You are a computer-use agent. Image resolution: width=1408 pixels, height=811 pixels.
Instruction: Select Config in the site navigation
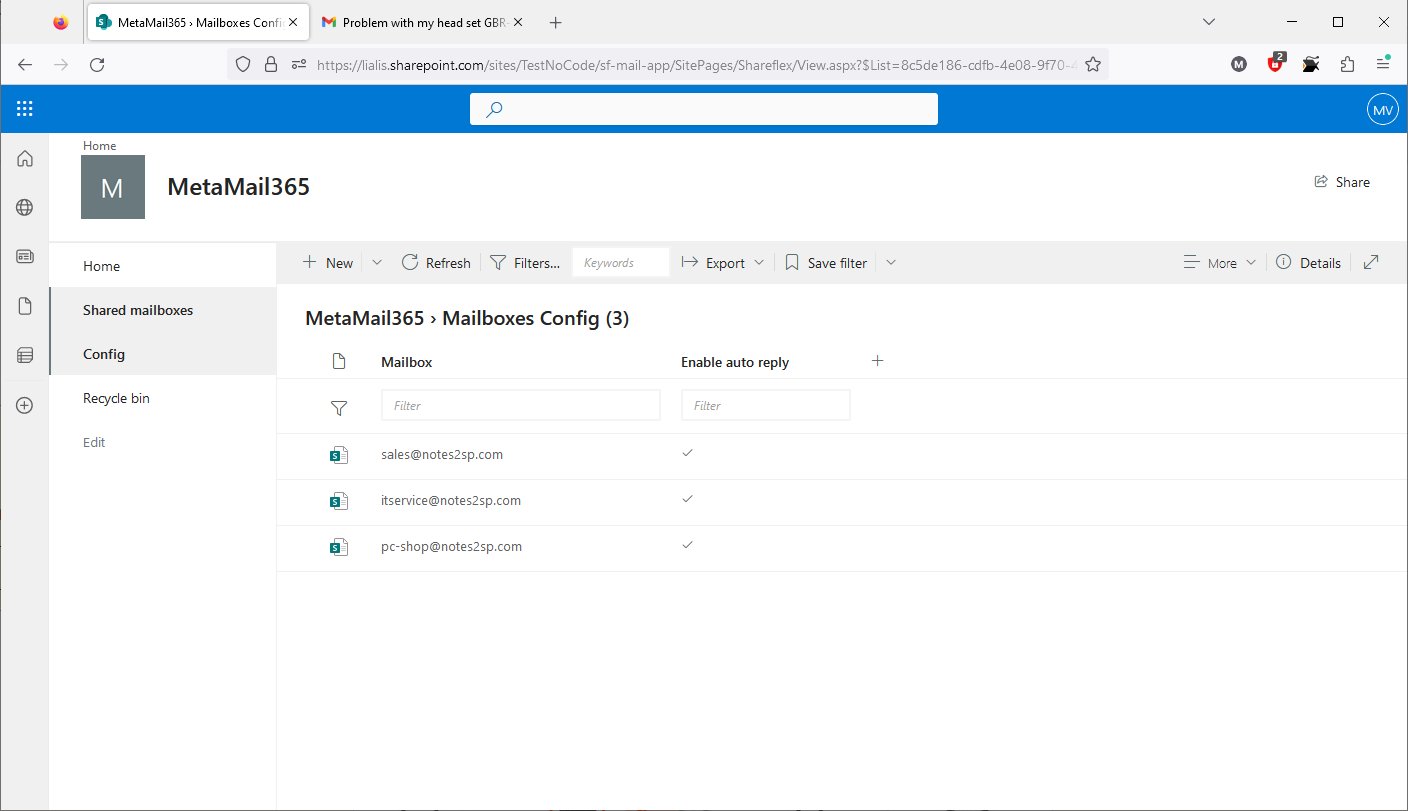click(x=104, y=354)
